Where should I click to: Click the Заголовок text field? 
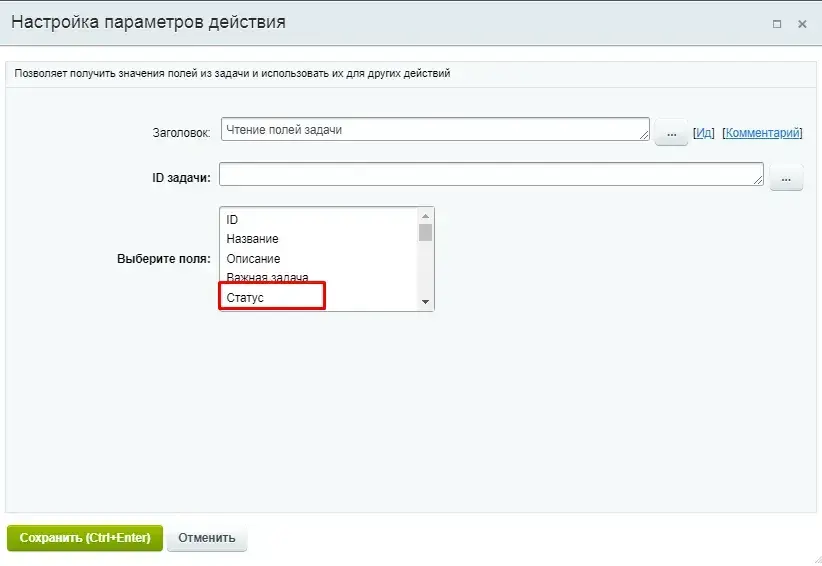pos(435,129)
